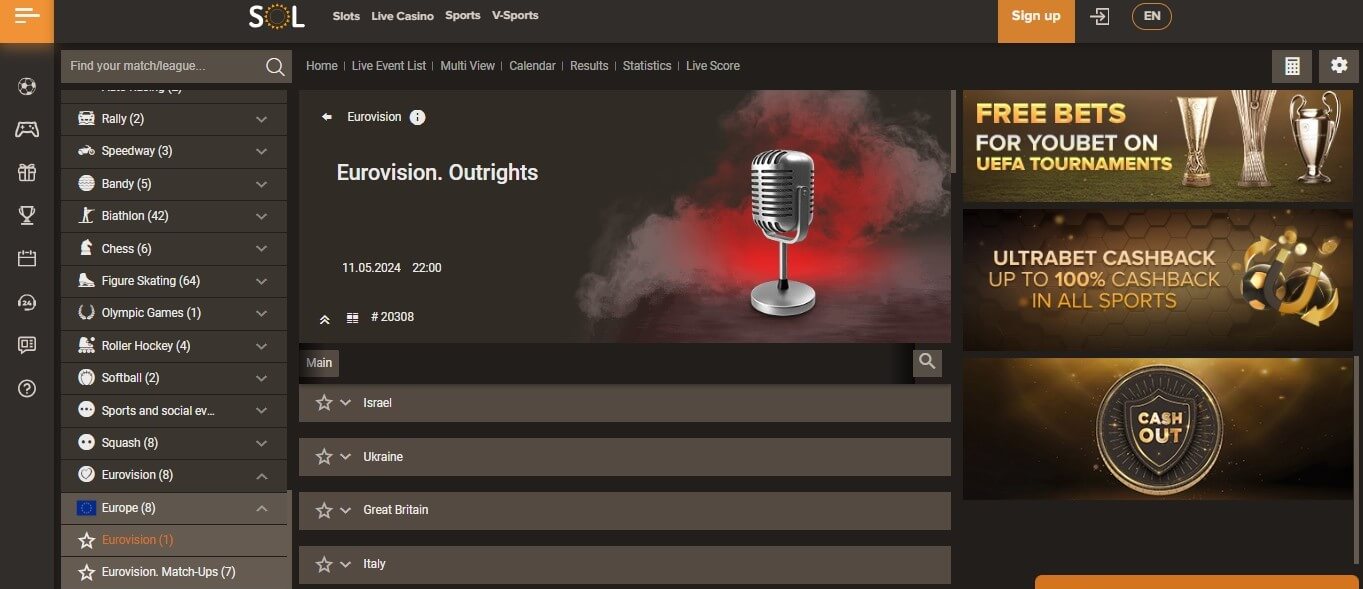
Task: Open the Sports menu
Action: click(462, 15)
